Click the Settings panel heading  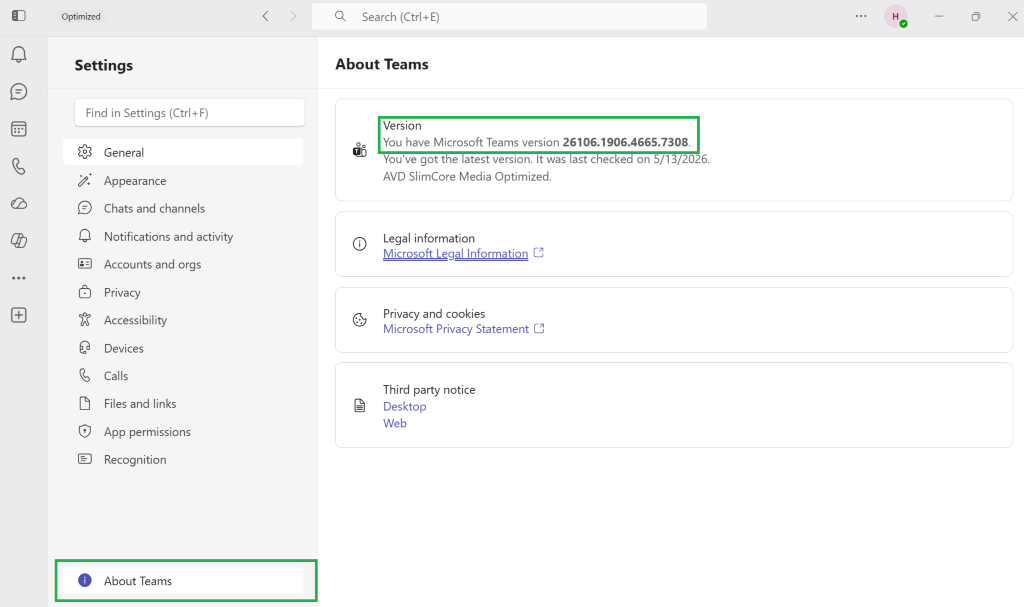pos(104,65)
